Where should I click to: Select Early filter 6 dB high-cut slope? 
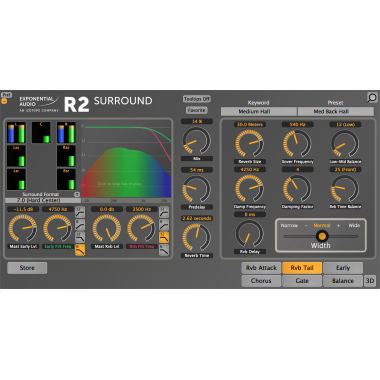(80, 250)
